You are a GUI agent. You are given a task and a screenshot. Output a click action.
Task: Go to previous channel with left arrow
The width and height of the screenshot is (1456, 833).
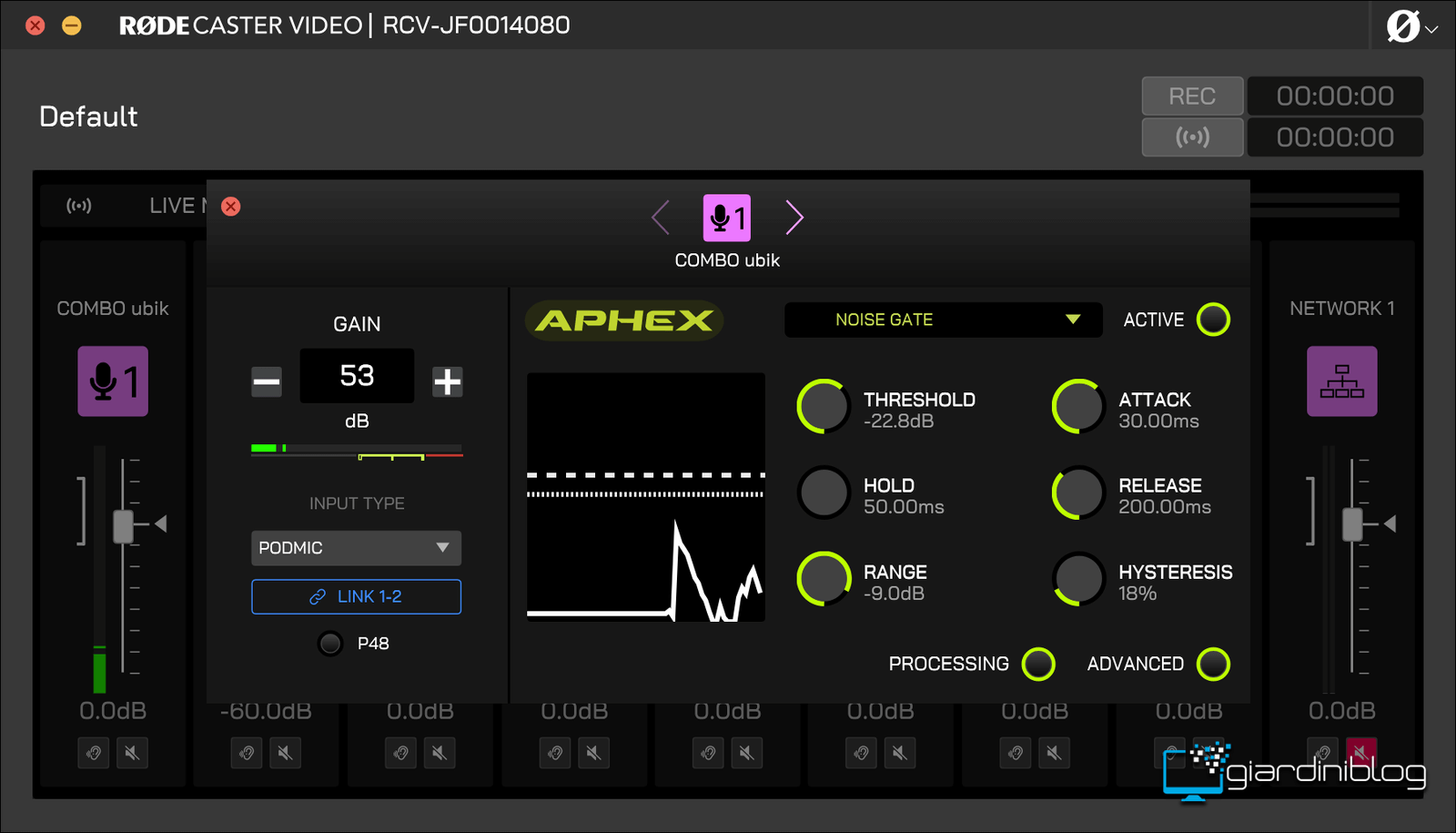pyautogui.click(x=662, y=218)
